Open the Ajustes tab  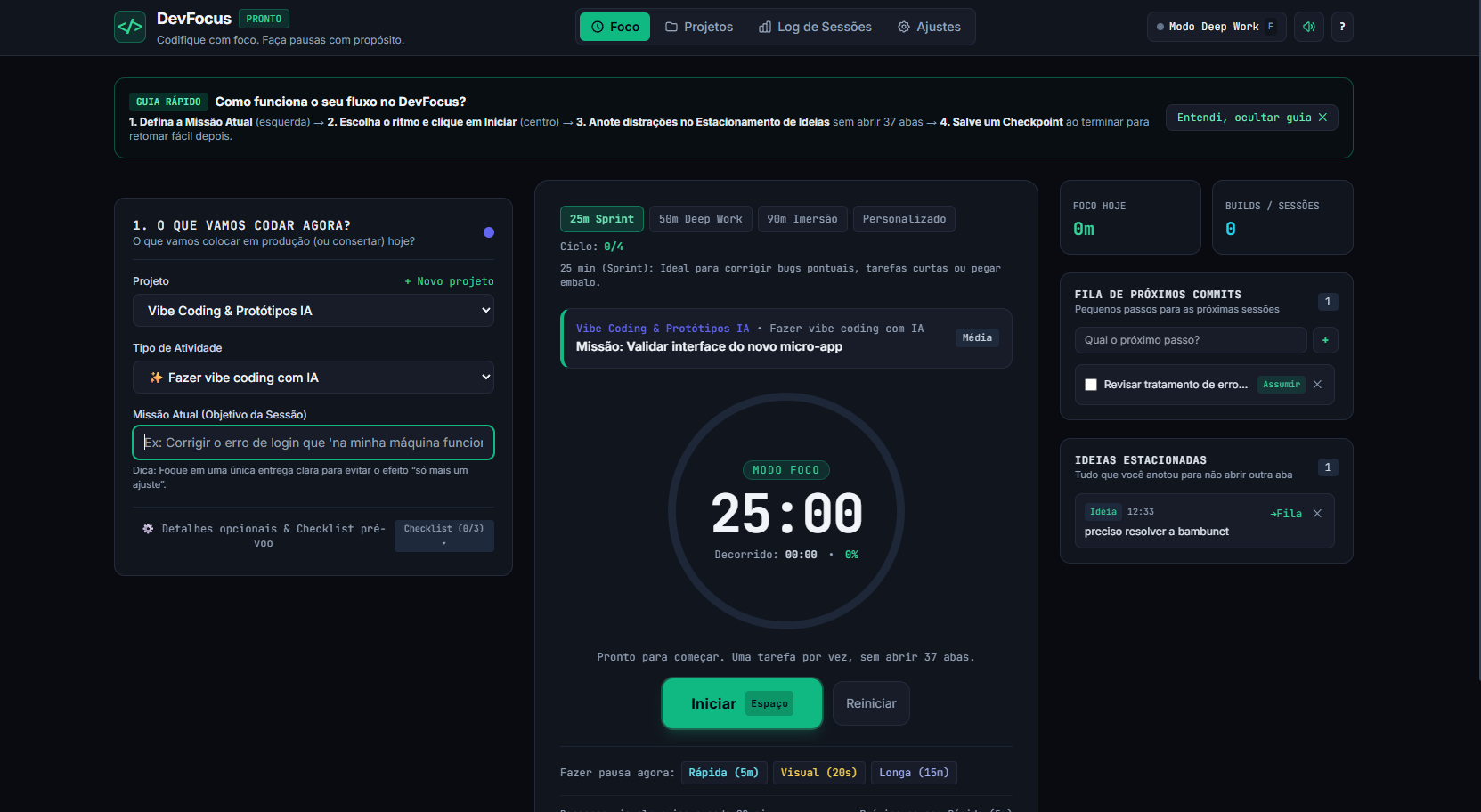929,27
